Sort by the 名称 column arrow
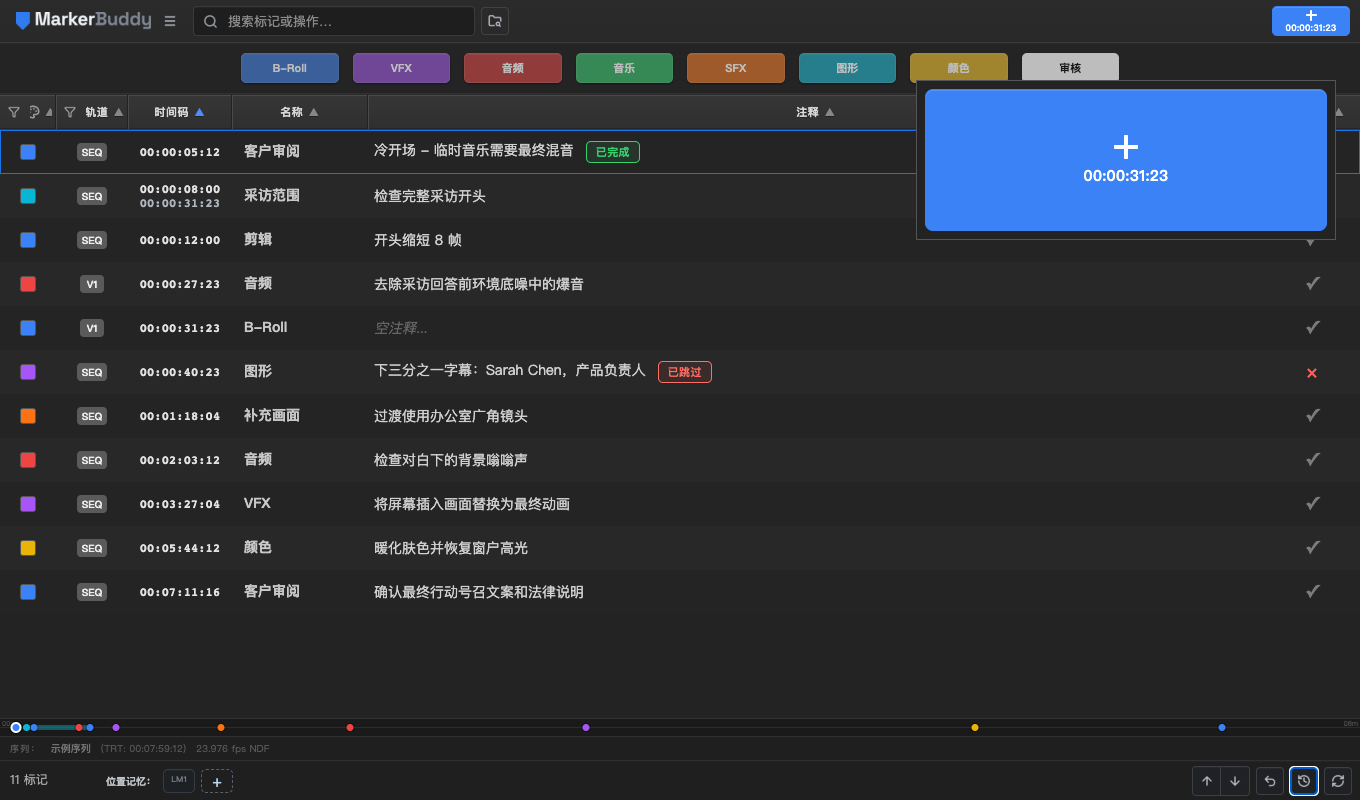The height and width of the screenshot is (800, 1360). 314,113
